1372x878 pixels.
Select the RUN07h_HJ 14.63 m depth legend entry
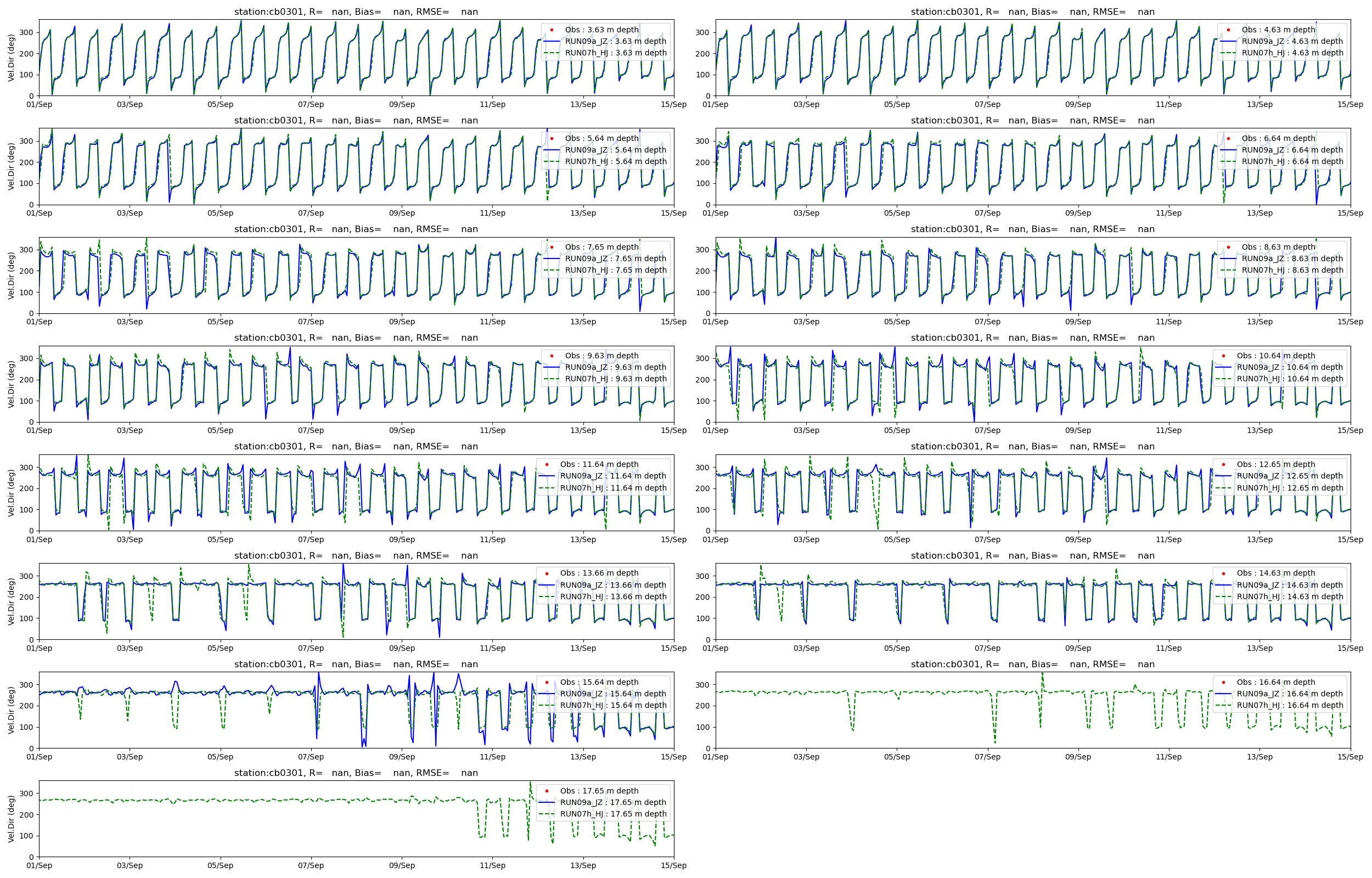[1289, 597]
